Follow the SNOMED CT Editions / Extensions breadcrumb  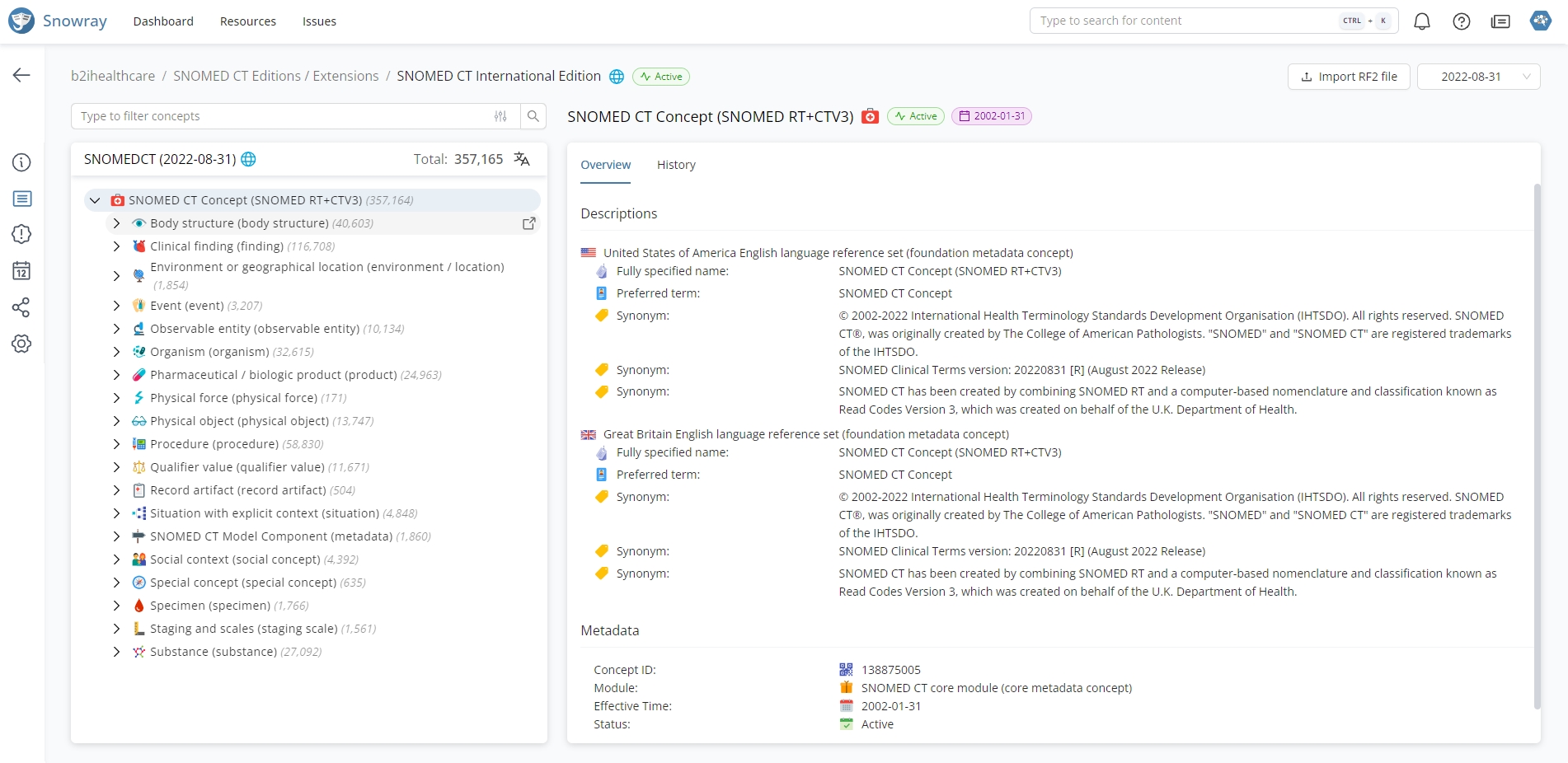[275, 76]
